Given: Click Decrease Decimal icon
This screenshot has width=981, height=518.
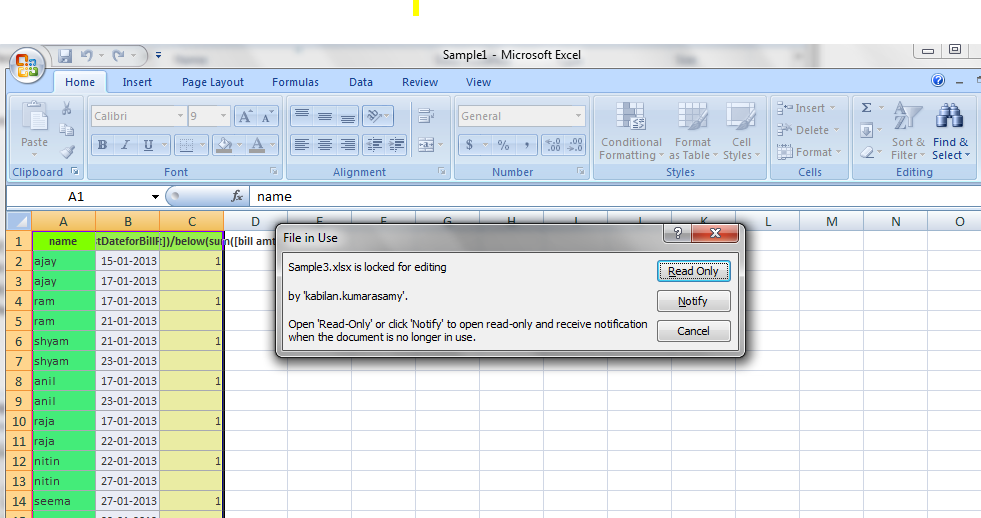Looking at the screenshot, I should (x=575, y=145).
